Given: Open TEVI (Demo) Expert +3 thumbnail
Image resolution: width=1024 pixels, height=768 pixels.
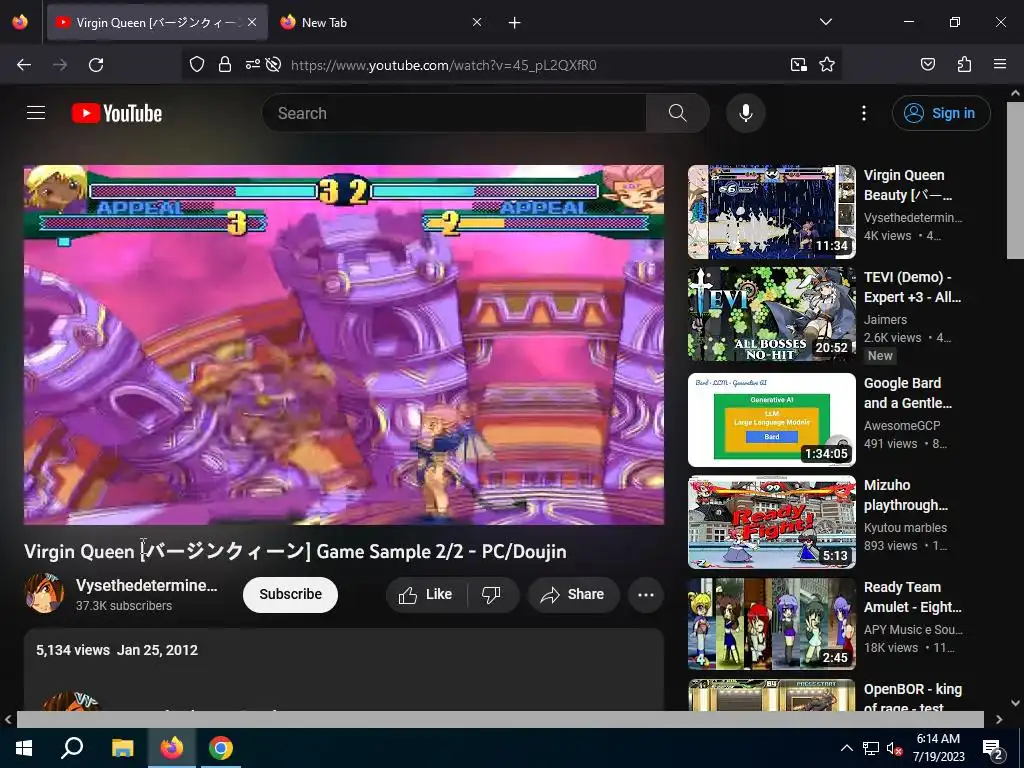Looking at the screenshot, I should tap(771, 314).
